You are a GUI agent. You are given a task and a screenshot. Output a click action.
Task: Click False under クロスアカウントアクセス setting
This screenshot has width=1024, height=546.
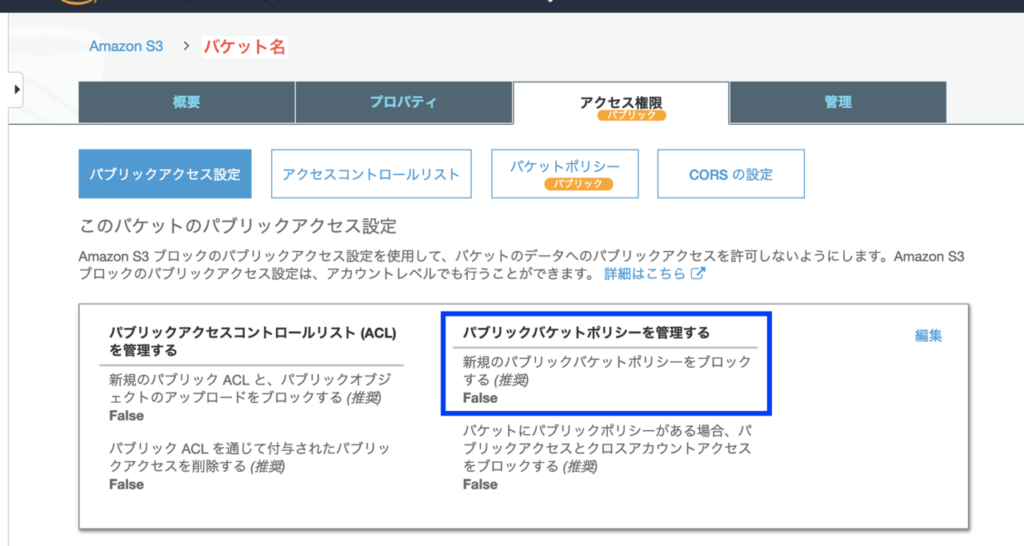(480, 484)
